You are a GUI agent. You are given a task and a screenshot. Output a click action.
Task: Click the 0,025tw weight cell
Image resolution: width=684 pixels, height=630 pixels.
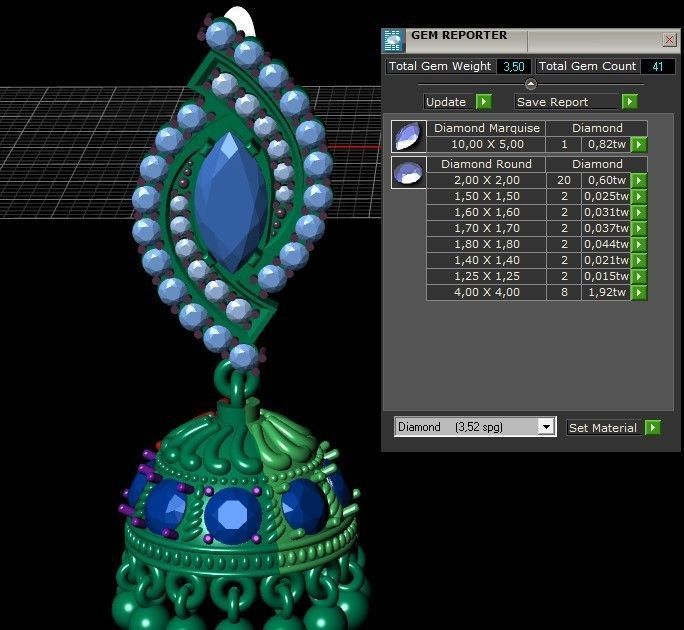tap(606, 196)
